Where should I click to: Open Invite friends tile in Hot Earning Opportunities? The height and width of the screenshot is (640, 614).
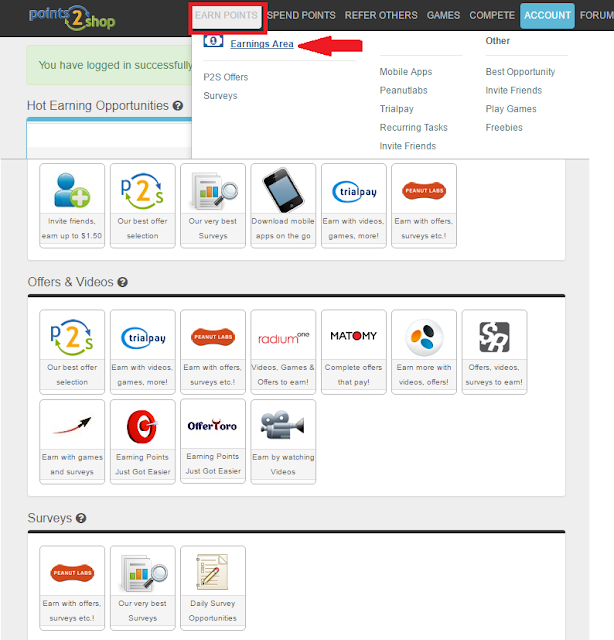[72, 206]
